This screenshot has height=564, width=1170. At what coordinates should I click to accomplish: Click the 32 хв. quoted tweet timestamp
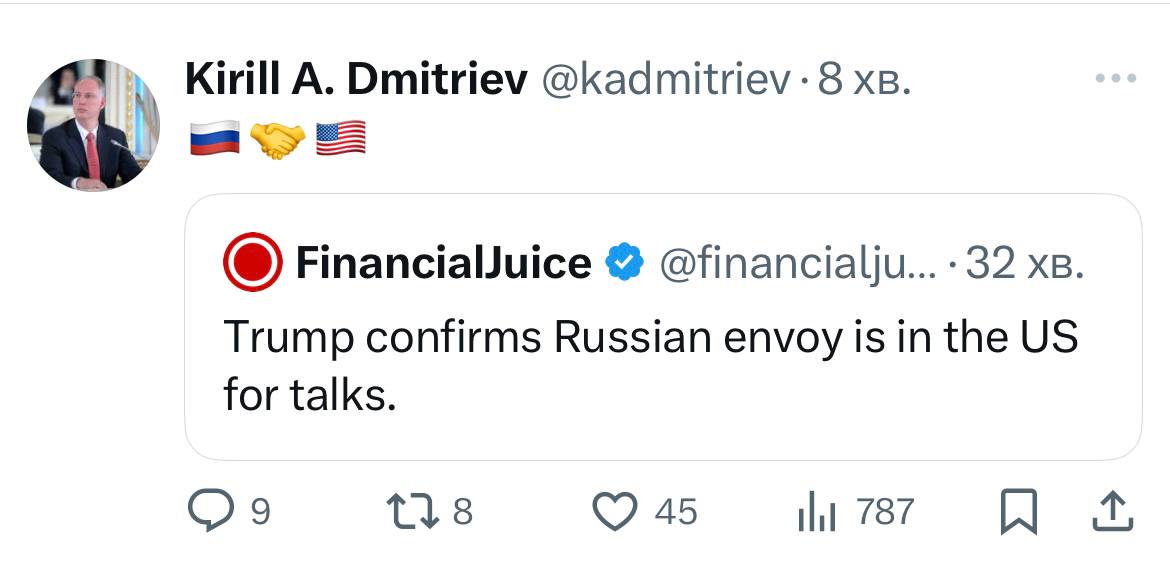1022,263
